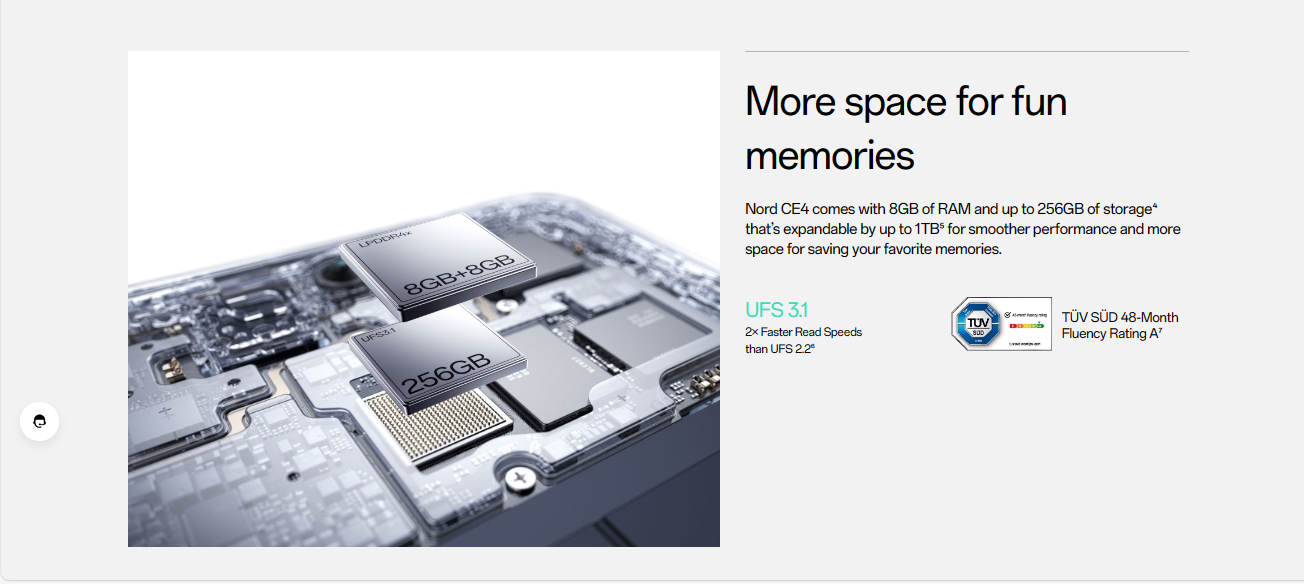Click the TÜV SÜD certificate badge thumbnail
Image resolution: width=1304 pixels, height=584 pixels.
(x=1001, y=323)
